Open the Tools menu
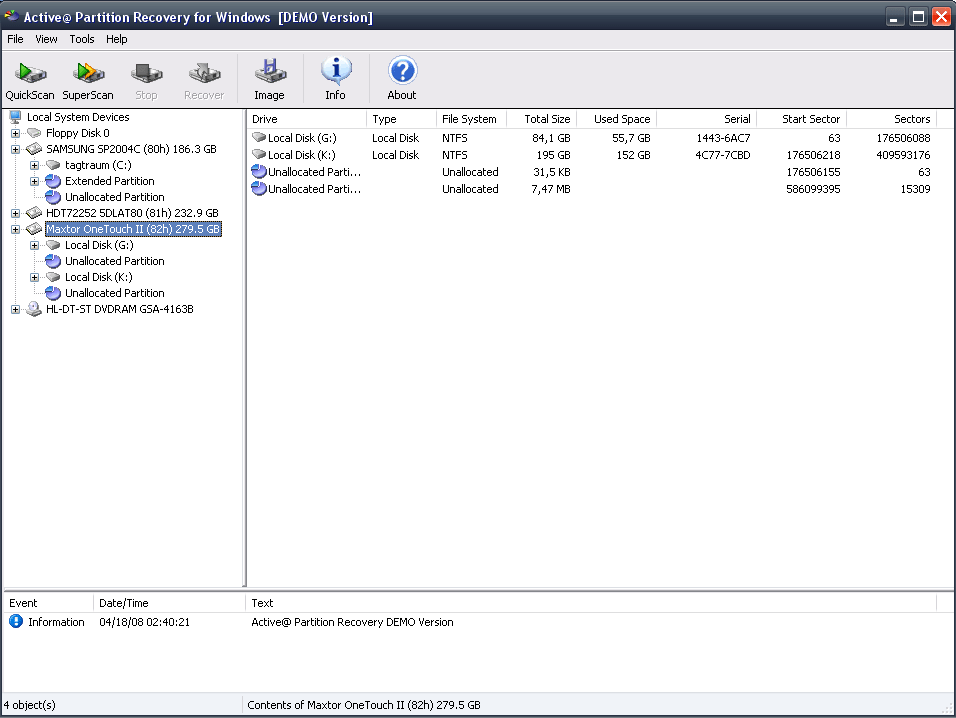 [x=82, y=39]
